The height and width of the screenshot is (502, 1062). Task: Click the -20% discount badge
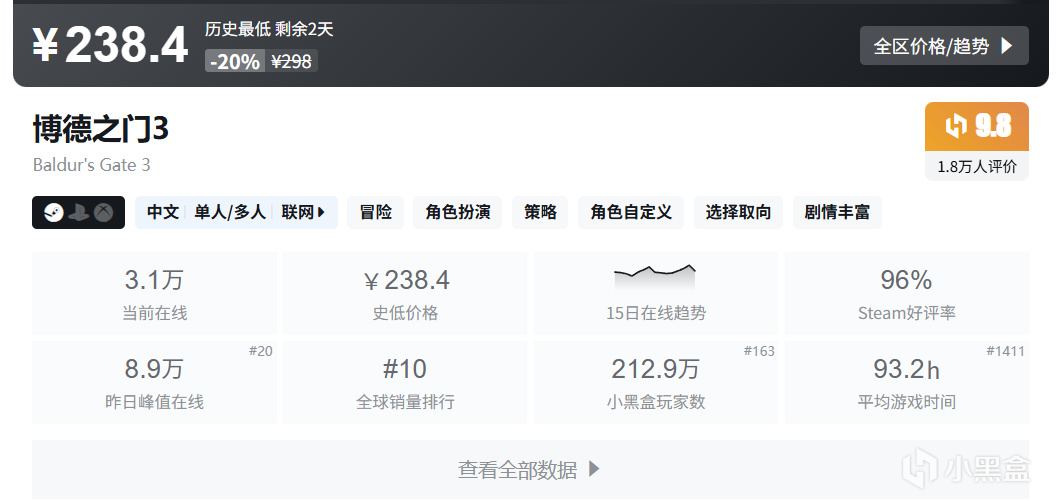pyautogui.click(x=234, y=61)
